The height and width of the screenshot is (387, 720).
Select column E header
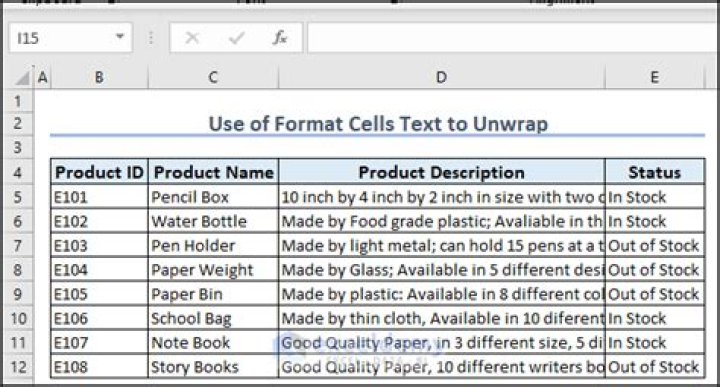click(655, 77)
